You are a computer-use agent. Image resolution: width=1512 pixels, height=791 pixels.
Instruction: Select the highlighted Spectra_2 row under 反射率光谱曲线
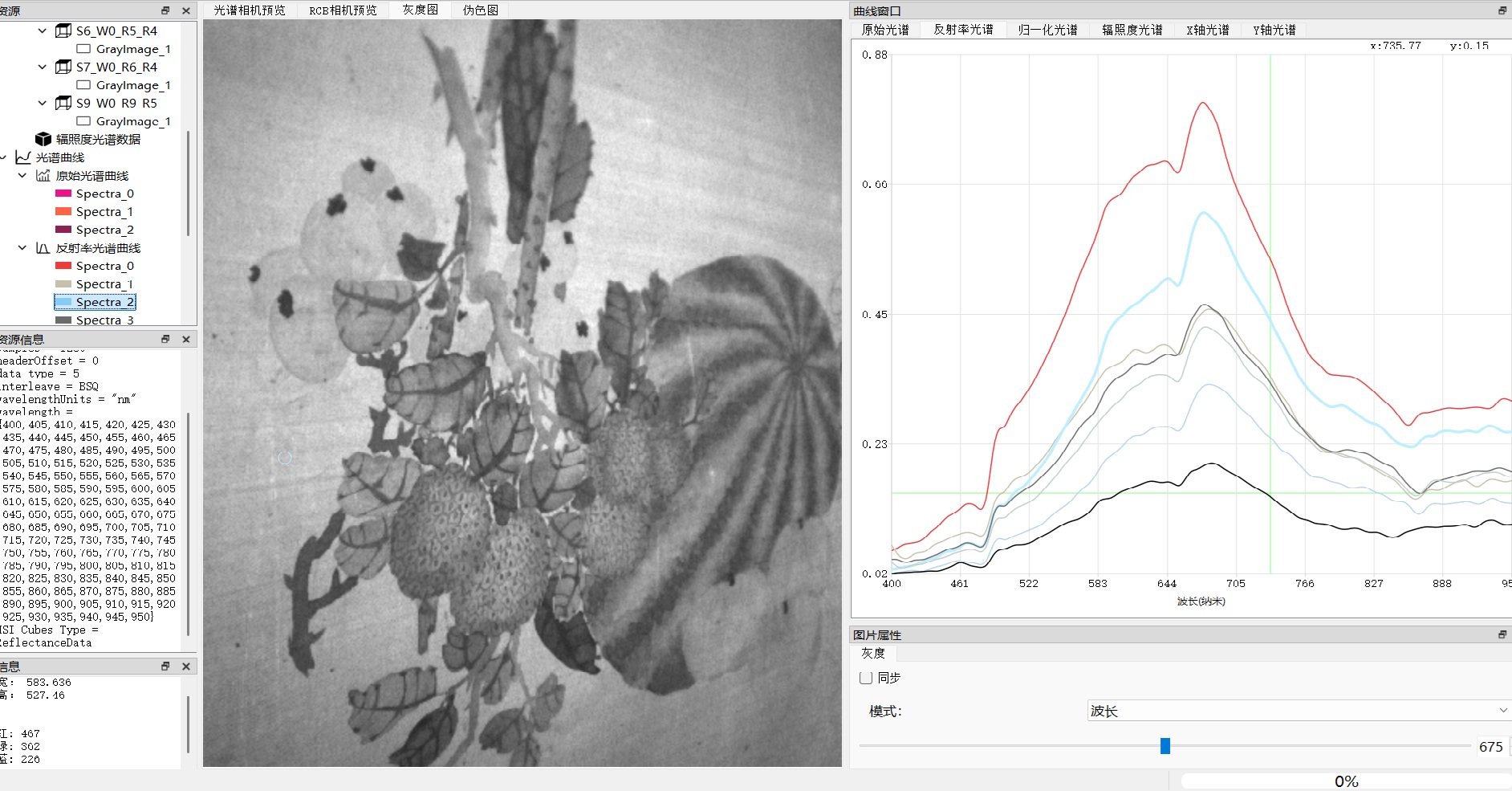coord(95,302)
